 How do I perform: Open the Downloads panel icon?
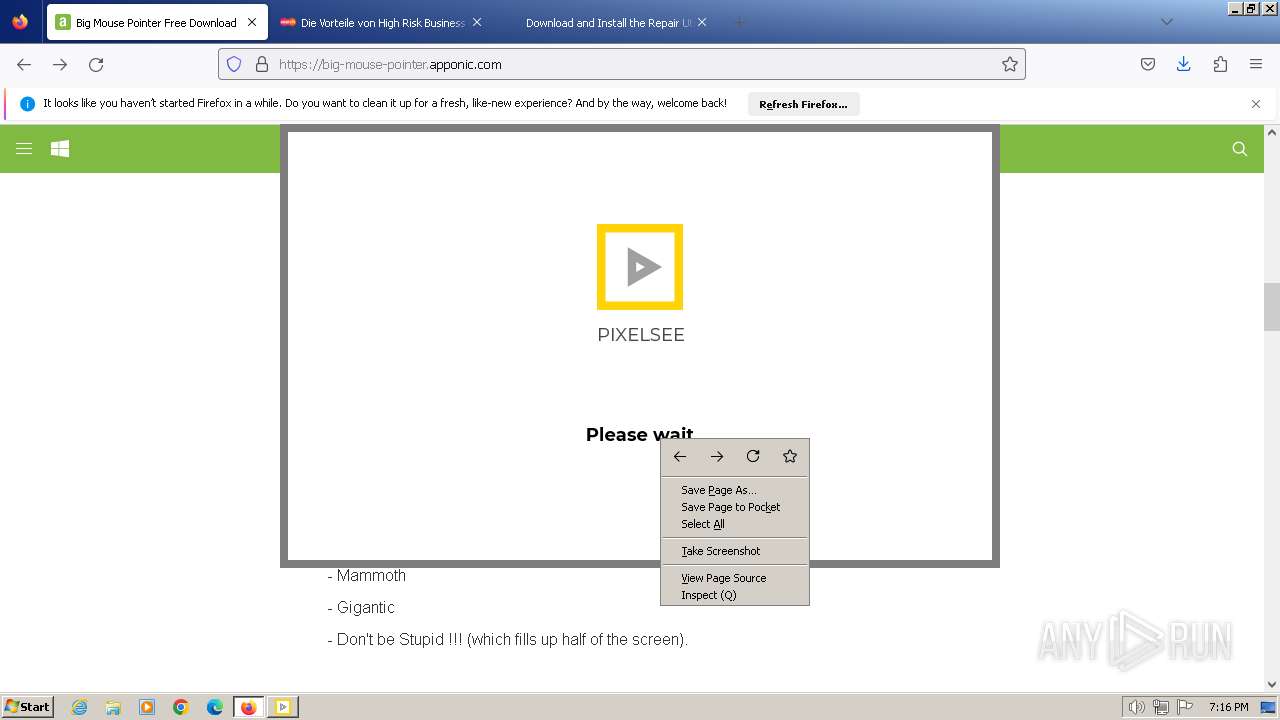(x=1184, y=64)
